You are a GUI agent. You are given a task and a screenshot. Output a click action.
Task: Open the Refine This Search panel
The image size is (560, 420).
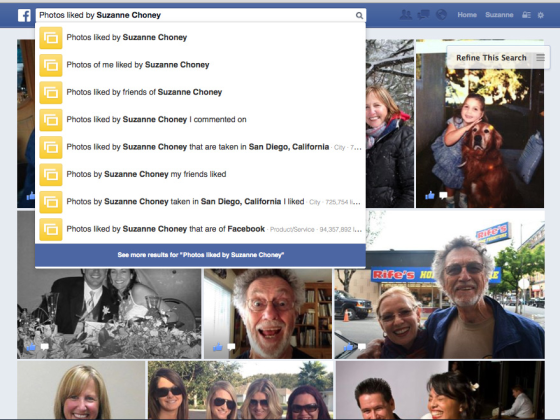coord(498,58)
